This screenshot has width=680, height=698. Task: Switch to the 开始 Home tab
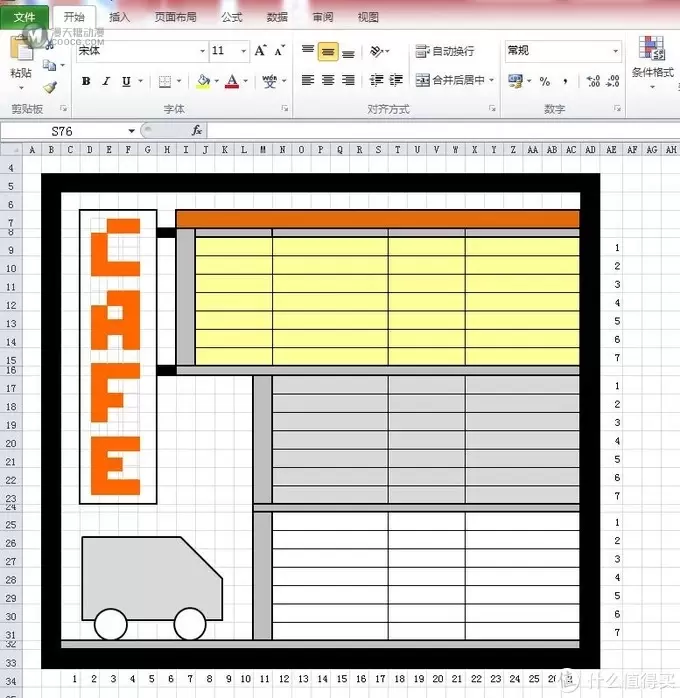click(x=74, y=17)
